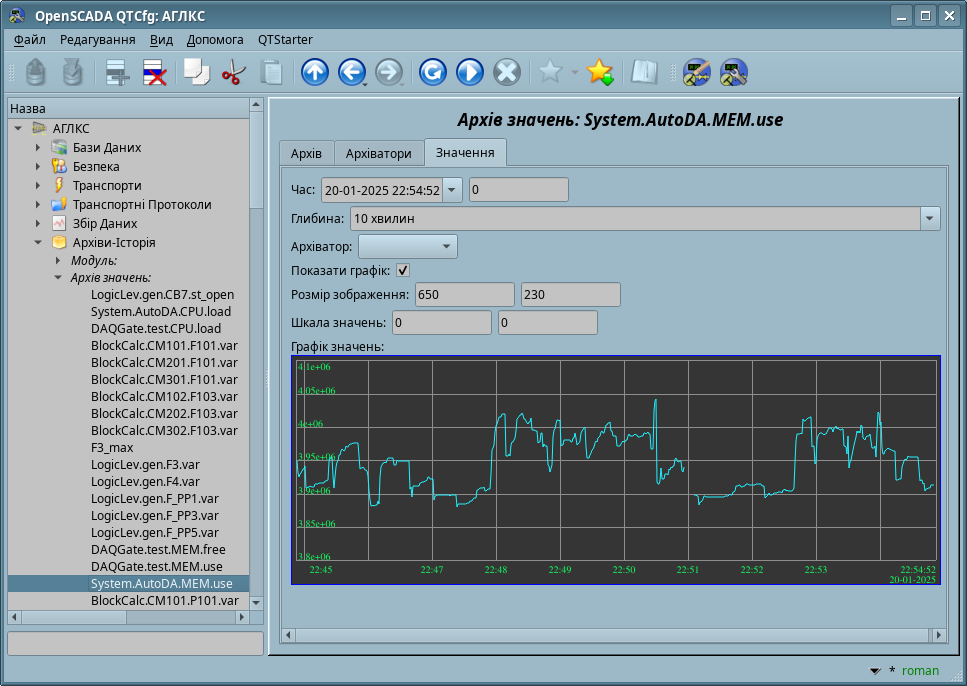967x686 pixels.
Task: Open the 'Архіватор' combo box
Action: tap(407, 246)
